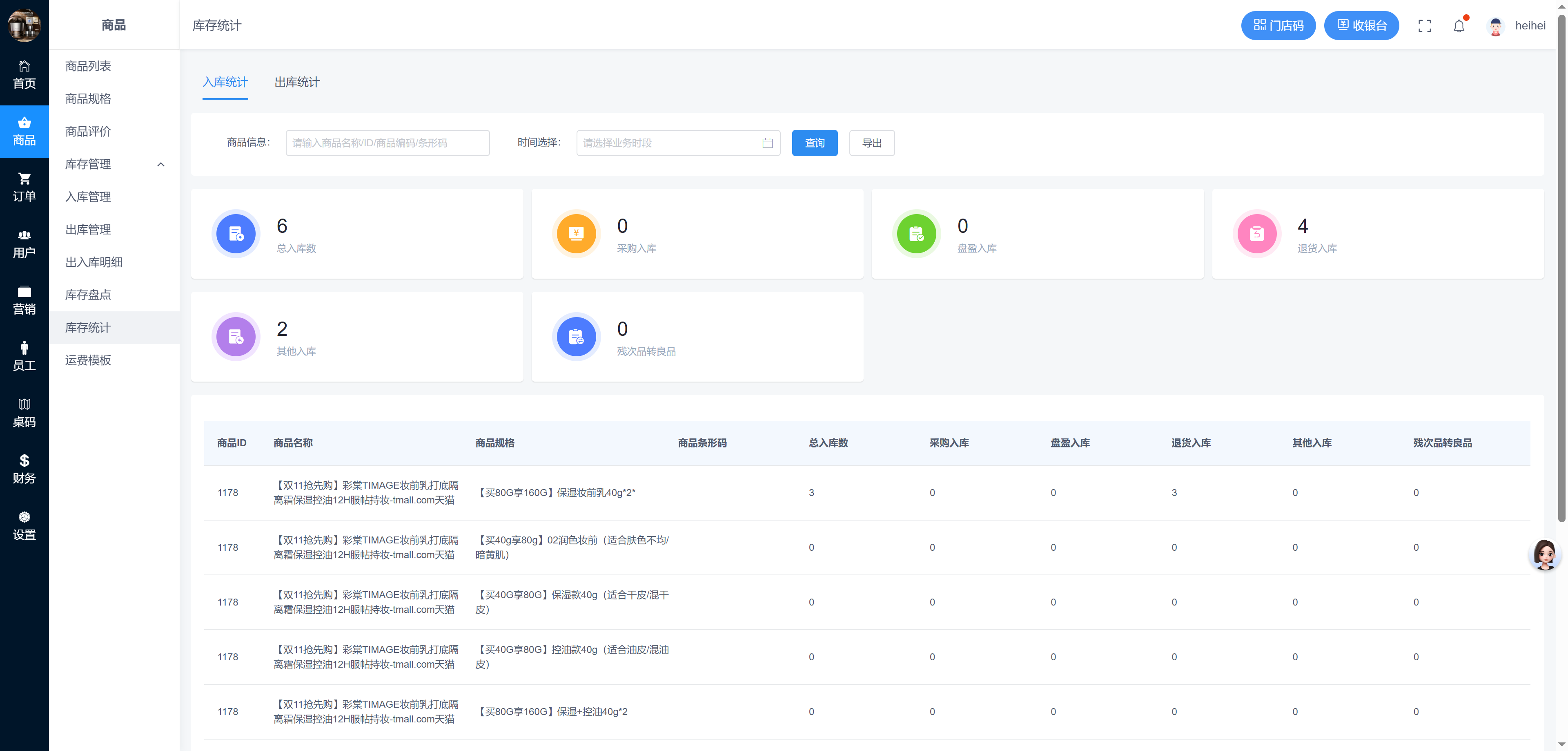Click the fullscreen toggle icon
This screenshot has height=751, width=1568.
[1424, 26]
